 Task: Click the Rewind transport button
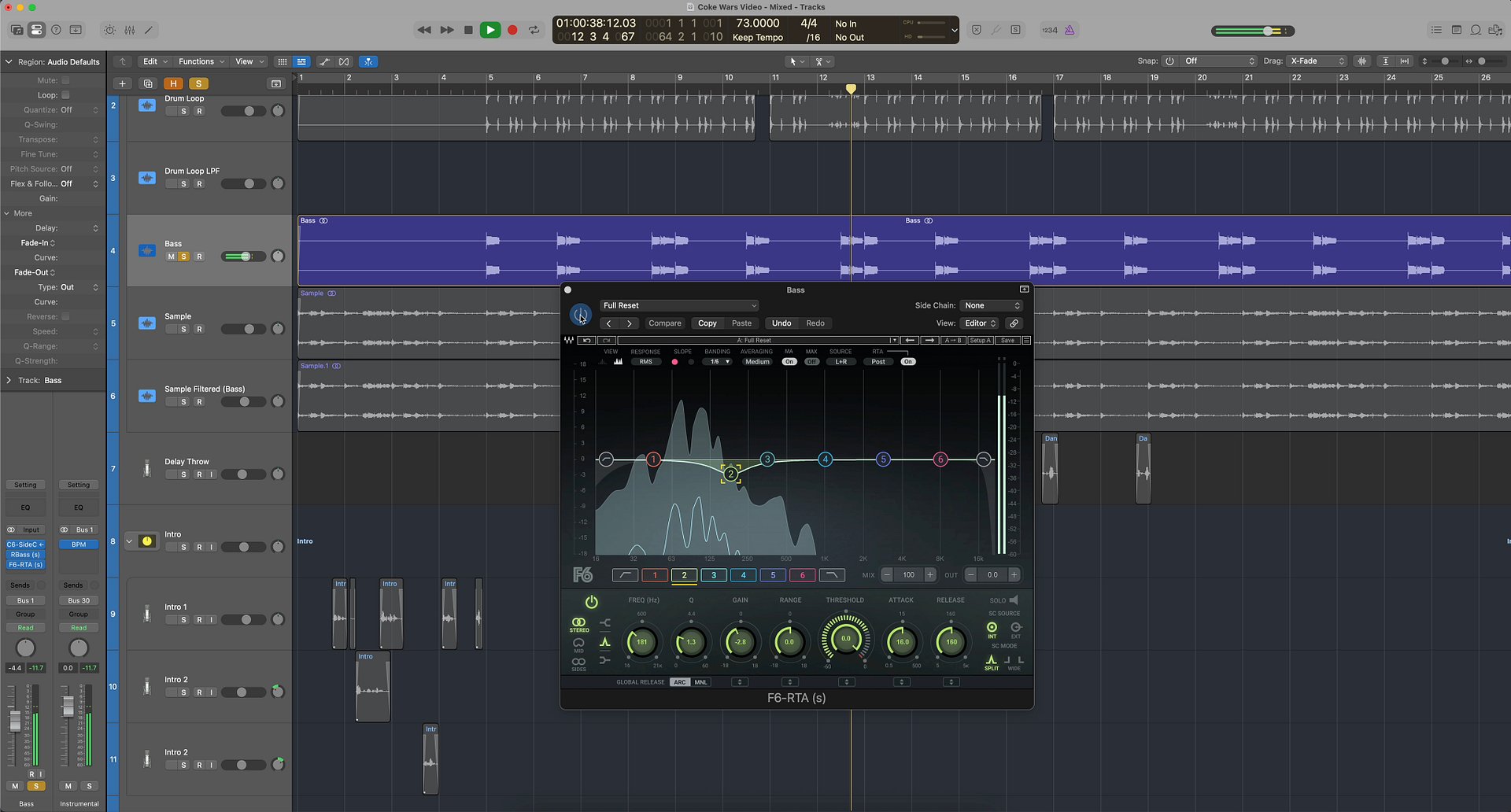(x=424, y=30)
